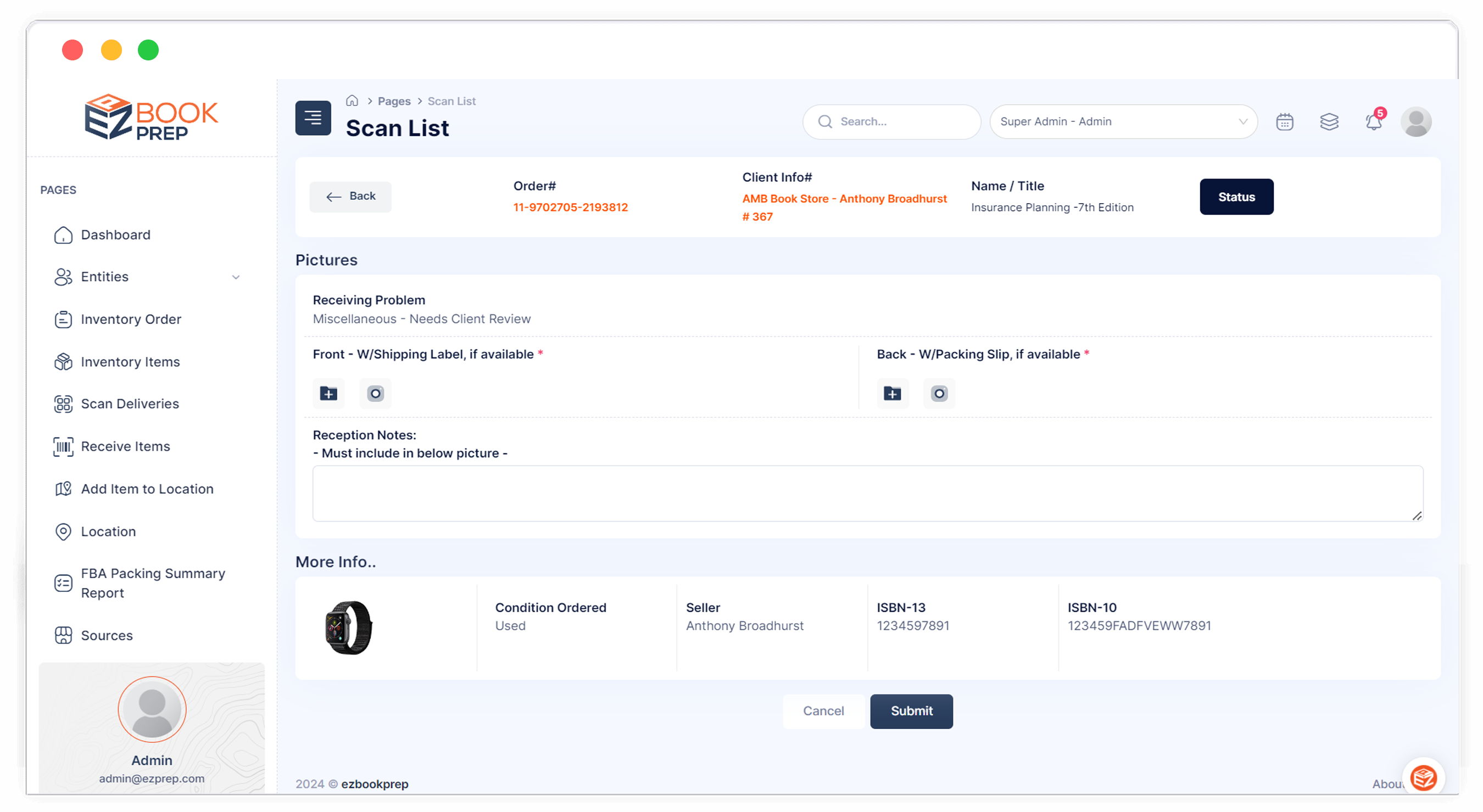Click Seller value Anthony Broadhurst
The width and height of the screenshot is (1483, 812).
point(744,625)
